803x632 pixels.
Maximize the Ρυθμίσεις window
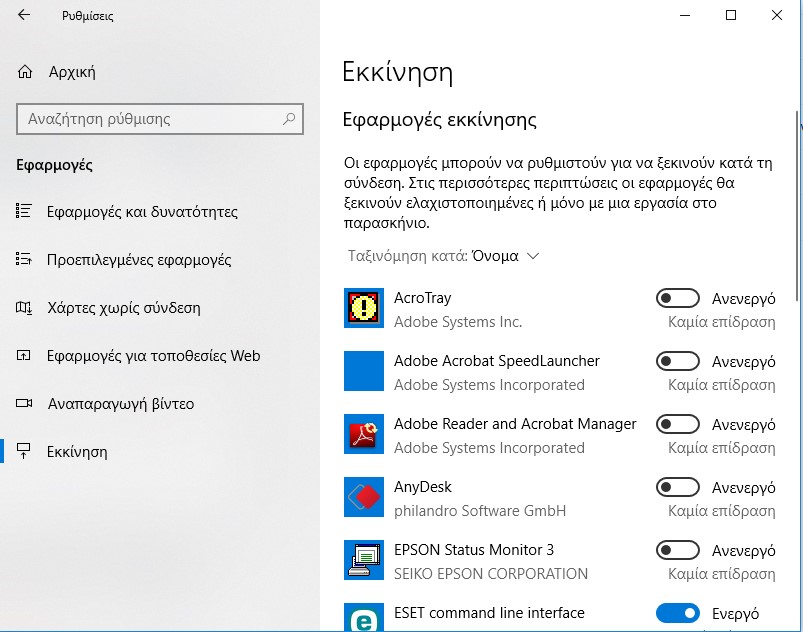coord(731,15)
